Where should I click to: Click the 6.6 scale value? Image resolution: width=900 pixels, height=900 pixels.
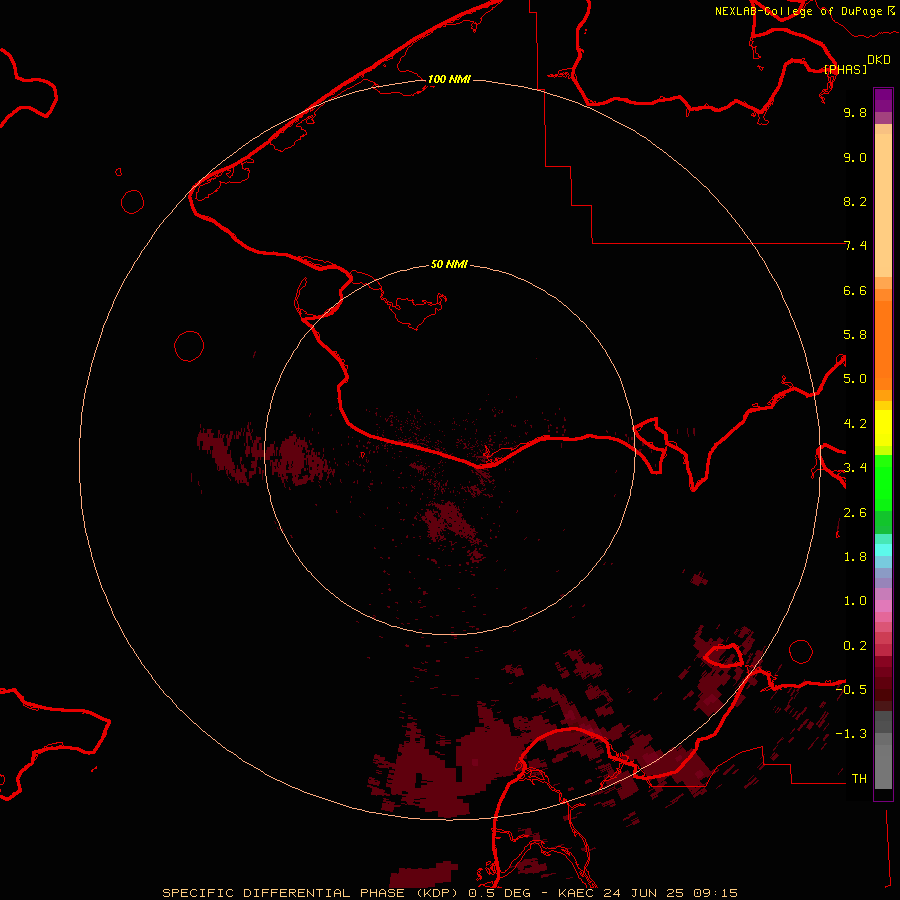(x=855, y=290)
